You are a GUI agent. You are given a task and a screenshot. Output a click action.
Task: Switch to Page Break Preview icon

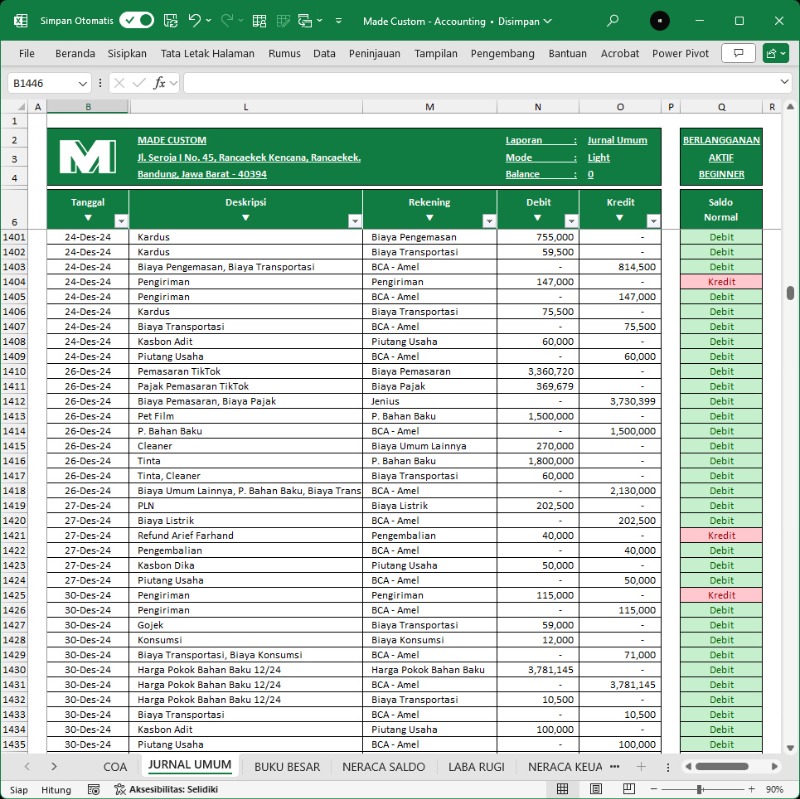click(x=629, y=789)
